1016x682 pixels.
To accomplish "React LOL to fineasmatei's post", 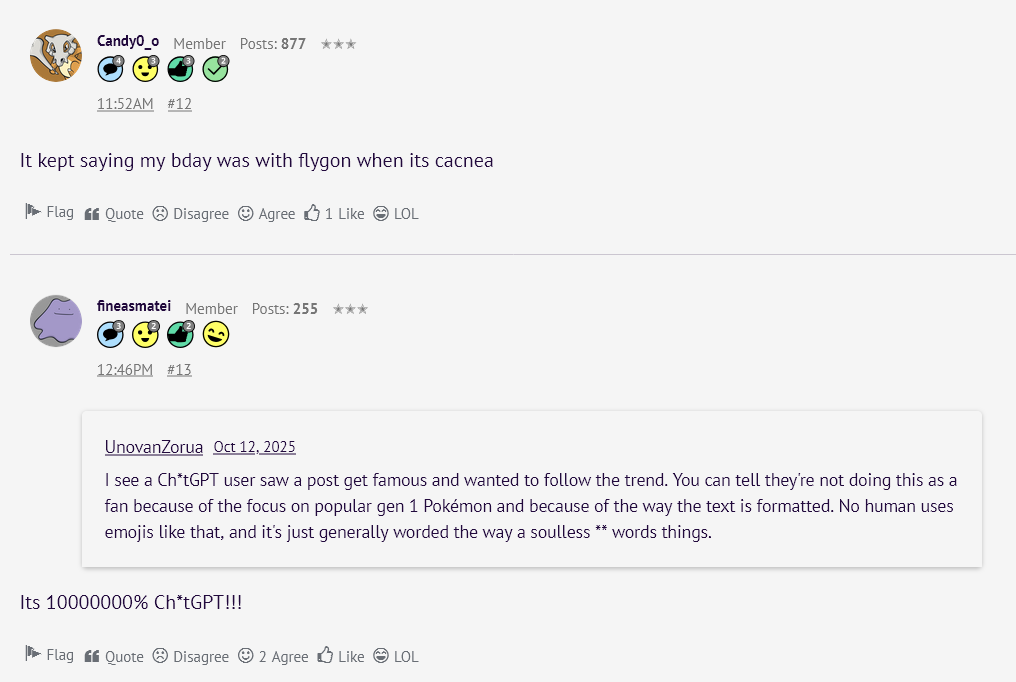I will pos(395,656).
